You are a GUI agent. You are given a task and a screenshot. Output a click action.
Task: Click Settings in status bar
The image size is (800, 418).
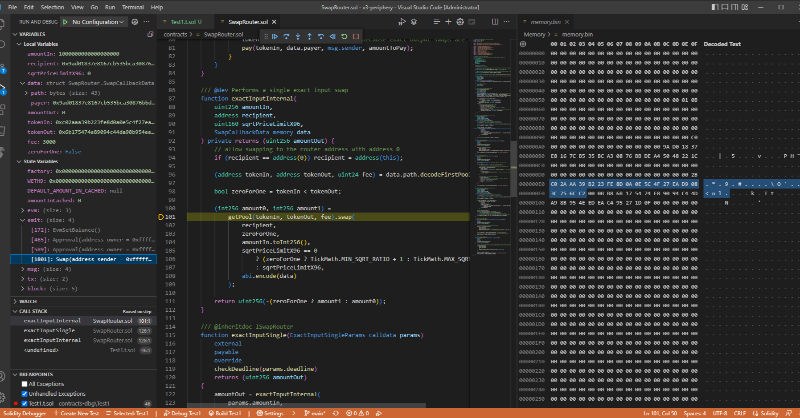click(x=270, y=413)
